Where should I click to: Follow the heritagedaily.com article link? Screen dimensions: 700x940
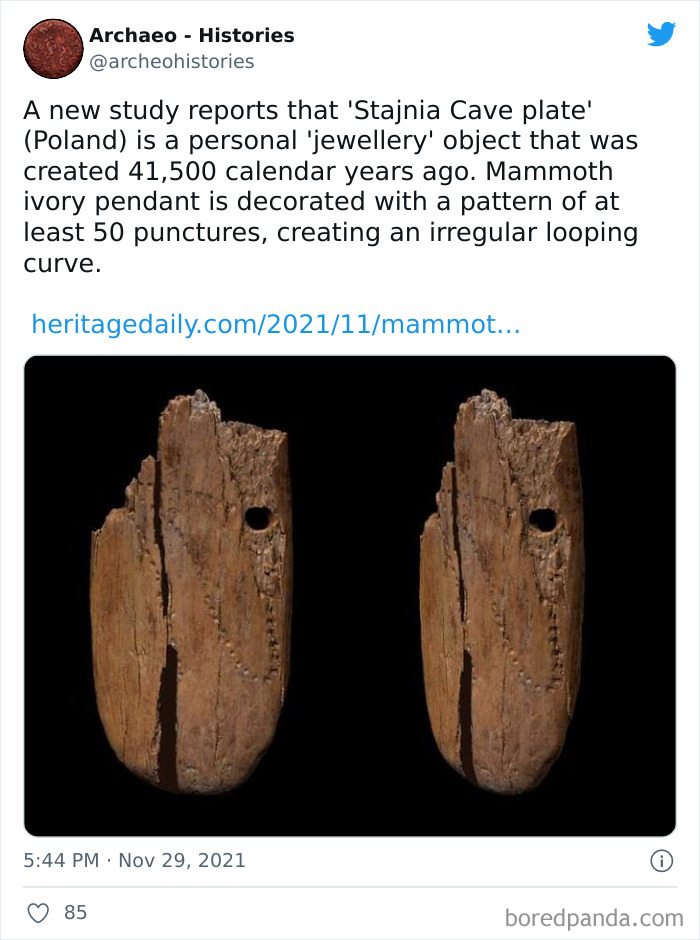(x=276, y=324)
